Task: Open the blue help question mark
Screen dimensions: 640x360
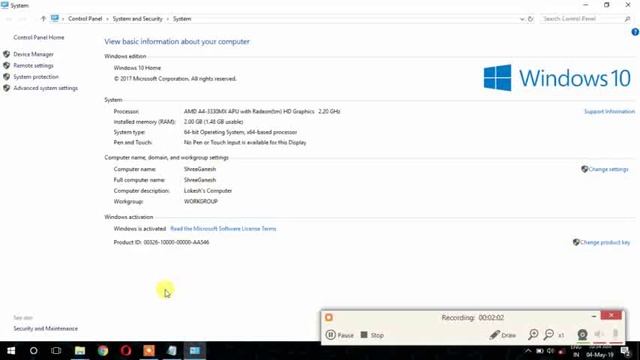Action: [x=635, y=32]
